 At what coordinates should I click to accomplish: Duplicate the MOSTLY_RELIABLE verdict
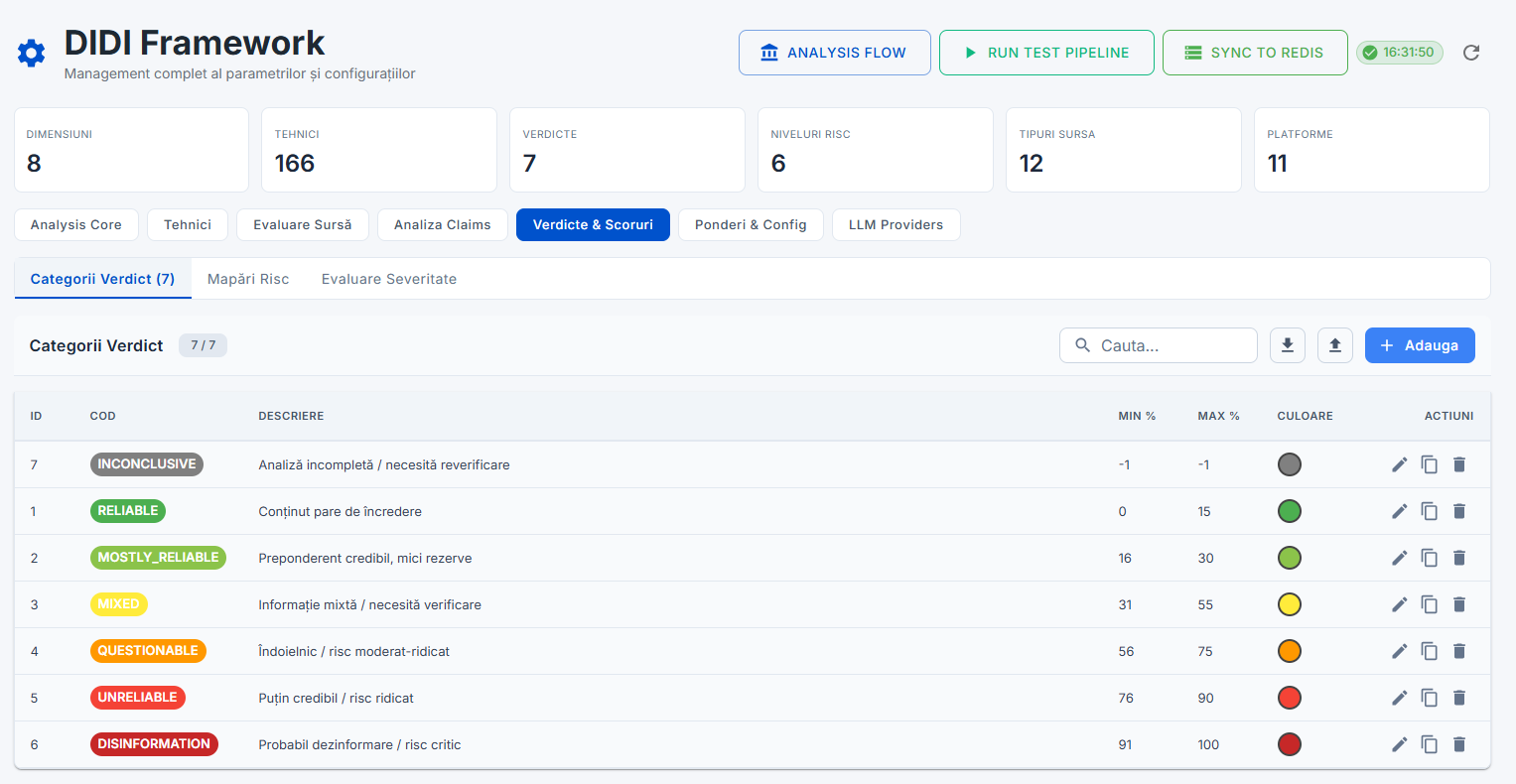click(1430, 558)
